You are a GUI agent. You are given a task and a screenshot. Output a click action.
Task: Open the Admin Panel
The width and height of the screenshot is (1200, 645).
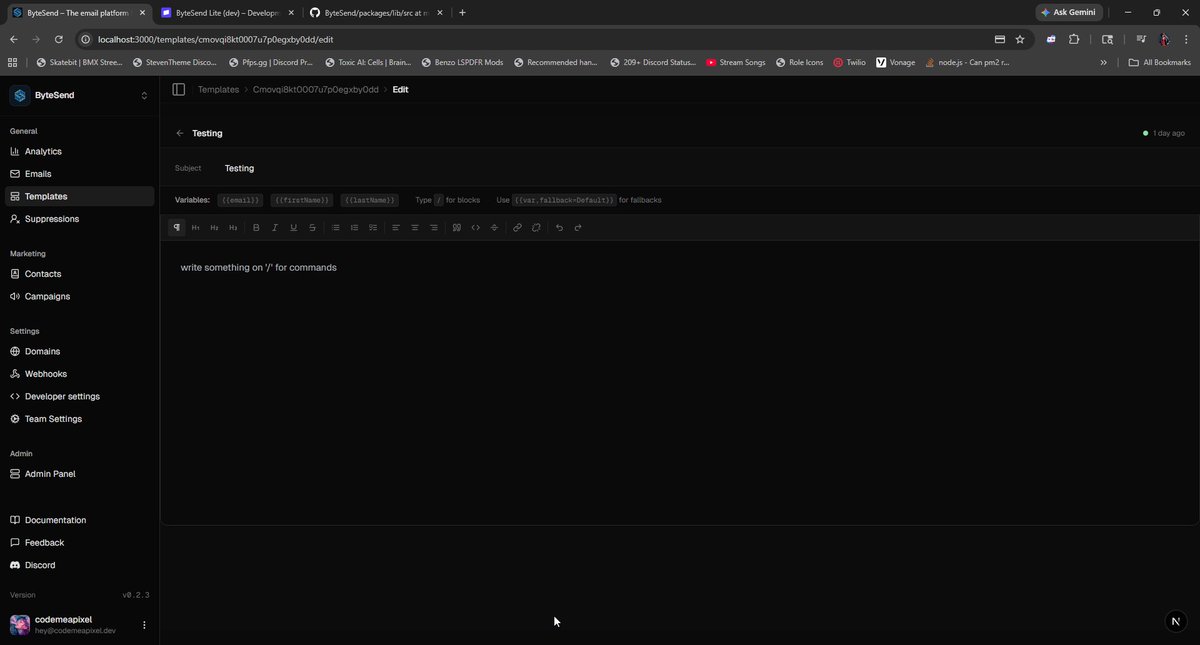(x=80, y=474)
